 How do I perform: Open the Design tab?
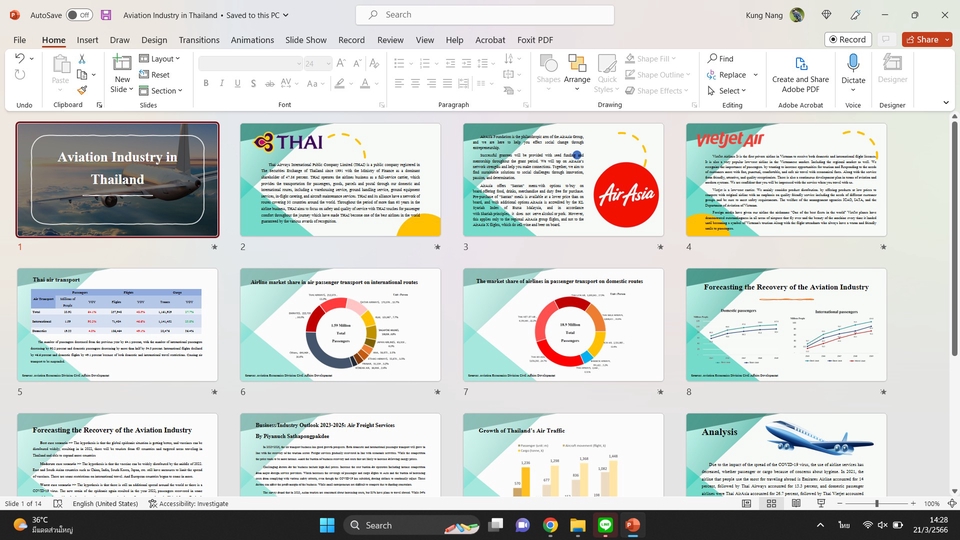coord(154,40)
